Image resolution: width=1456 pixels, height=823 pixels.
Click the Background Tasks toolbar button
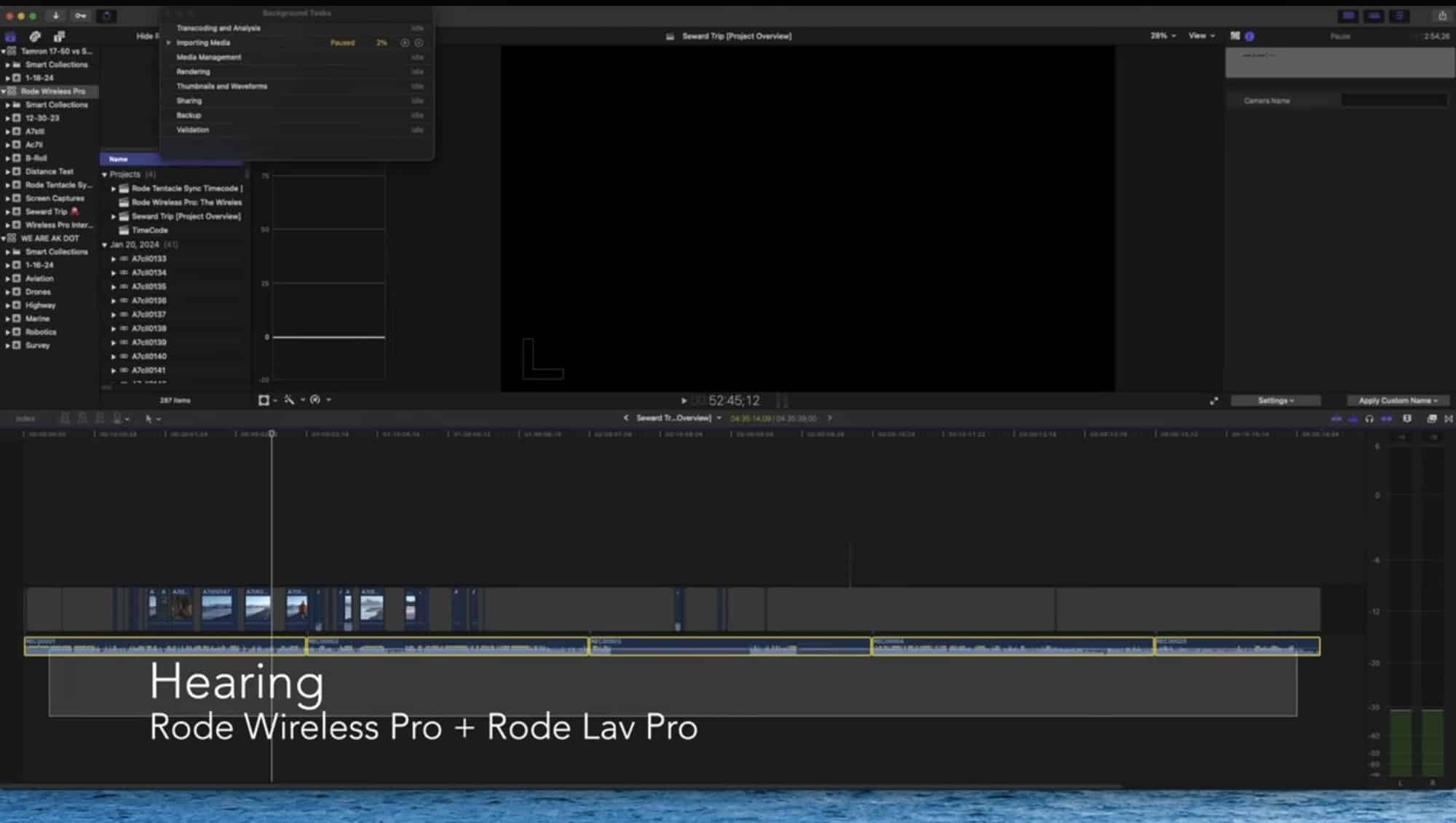pos(106,15)
